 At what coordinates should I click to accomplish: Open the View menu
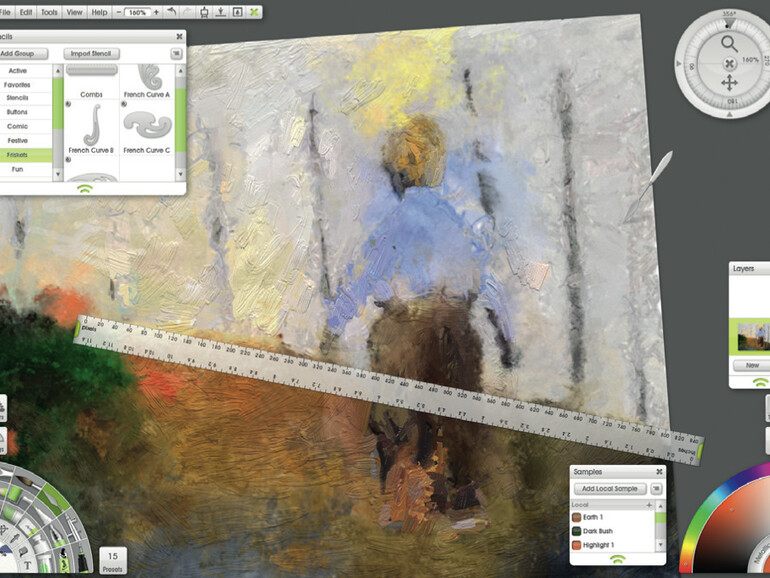(74, 12)
